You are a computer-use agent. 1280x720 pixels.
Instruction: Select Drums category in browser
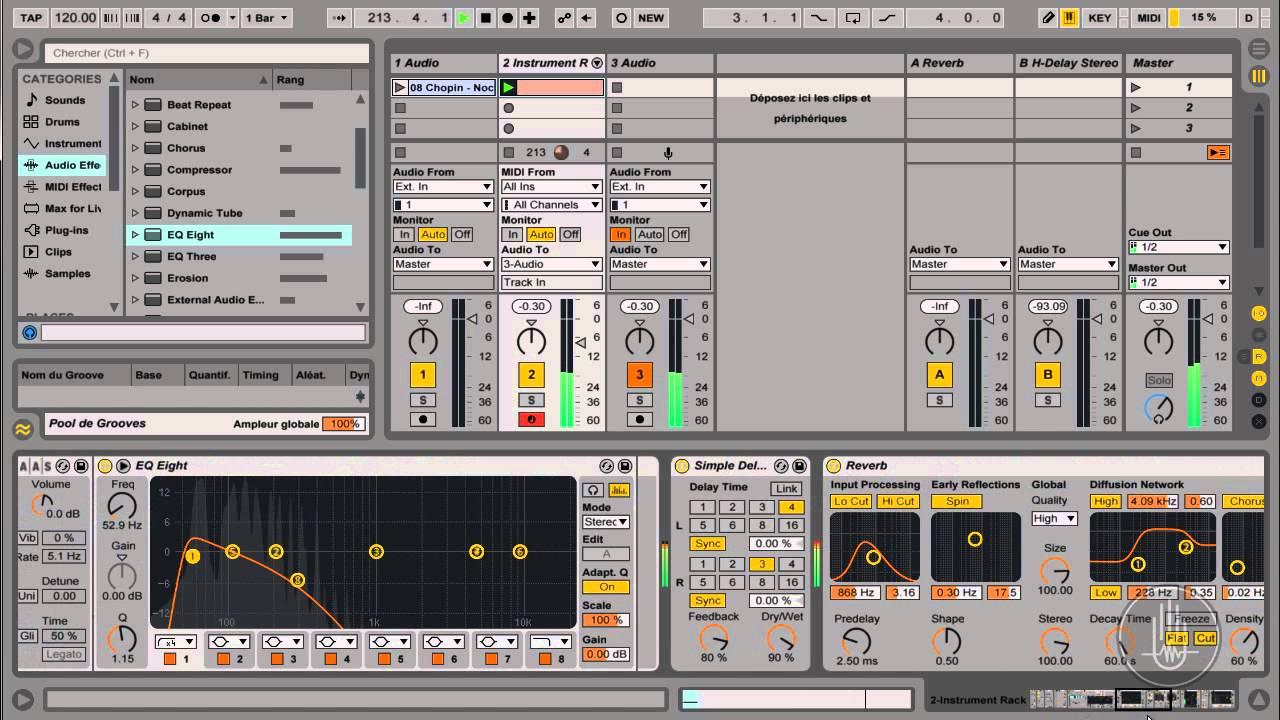pos(62,122)
